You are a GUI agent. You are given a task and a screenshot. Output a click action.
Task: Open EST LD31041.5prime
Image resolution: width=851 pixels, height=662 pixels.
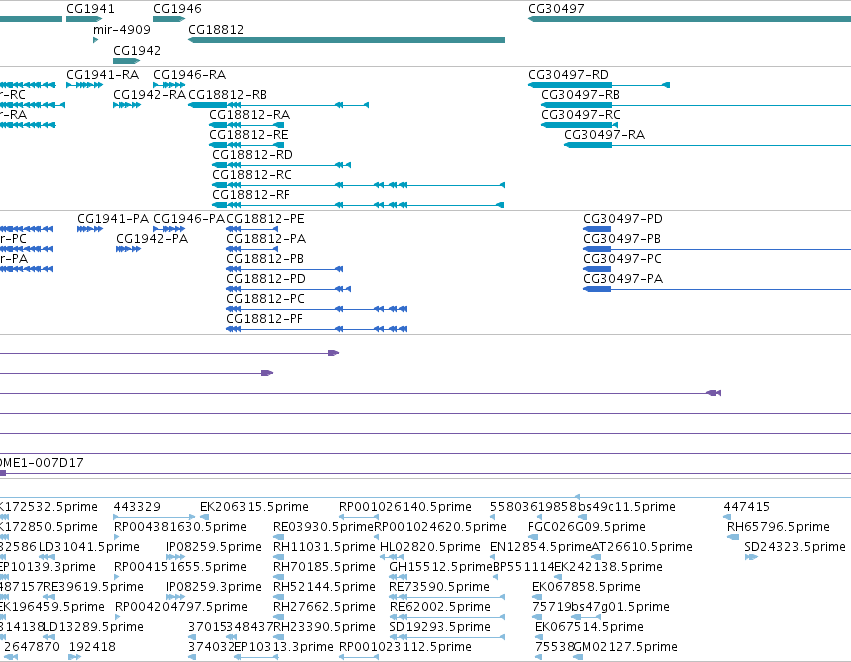pos(89,547)
